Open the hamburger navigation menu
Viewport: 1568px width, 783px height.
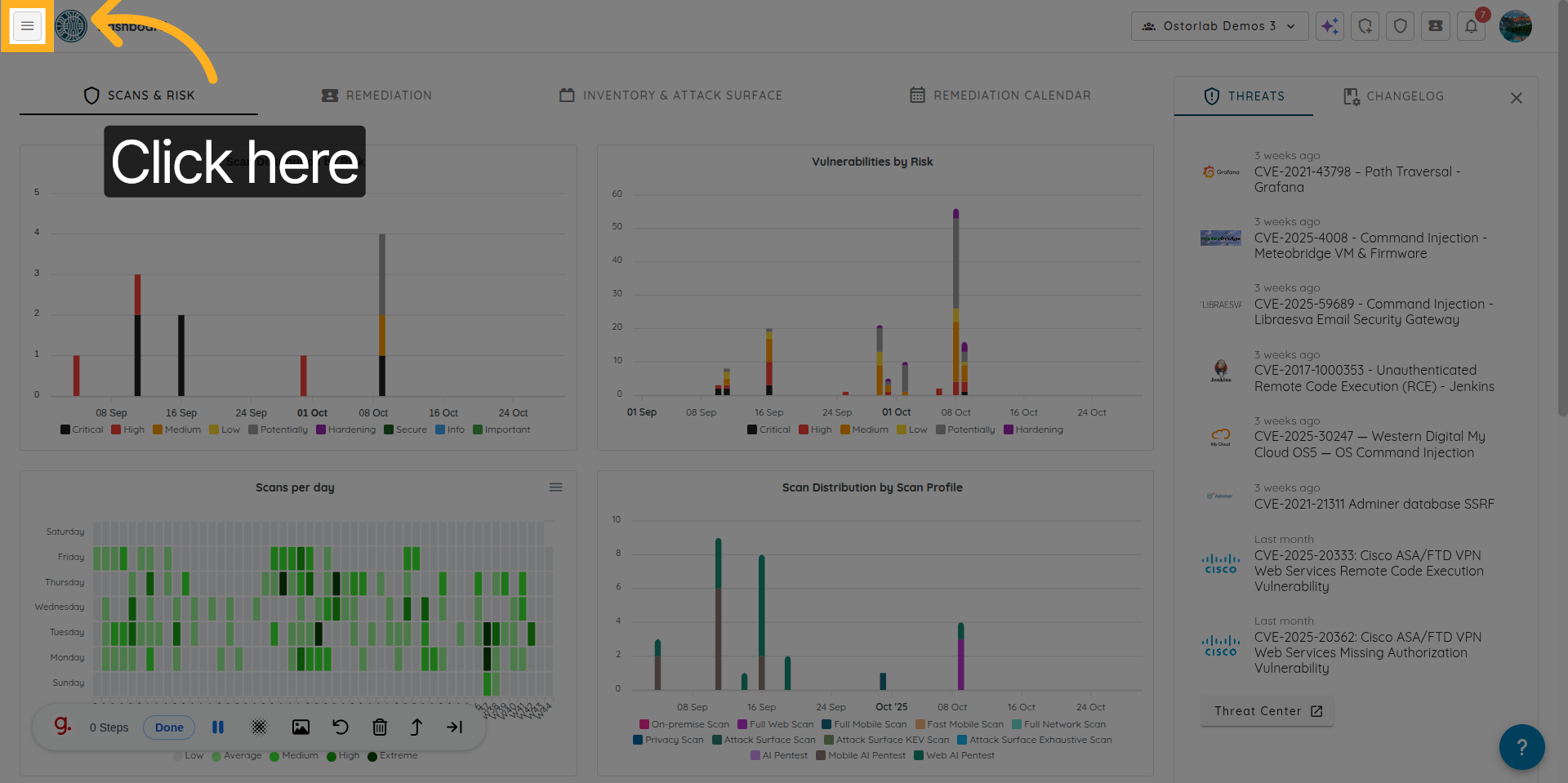(x=27, y=26)
